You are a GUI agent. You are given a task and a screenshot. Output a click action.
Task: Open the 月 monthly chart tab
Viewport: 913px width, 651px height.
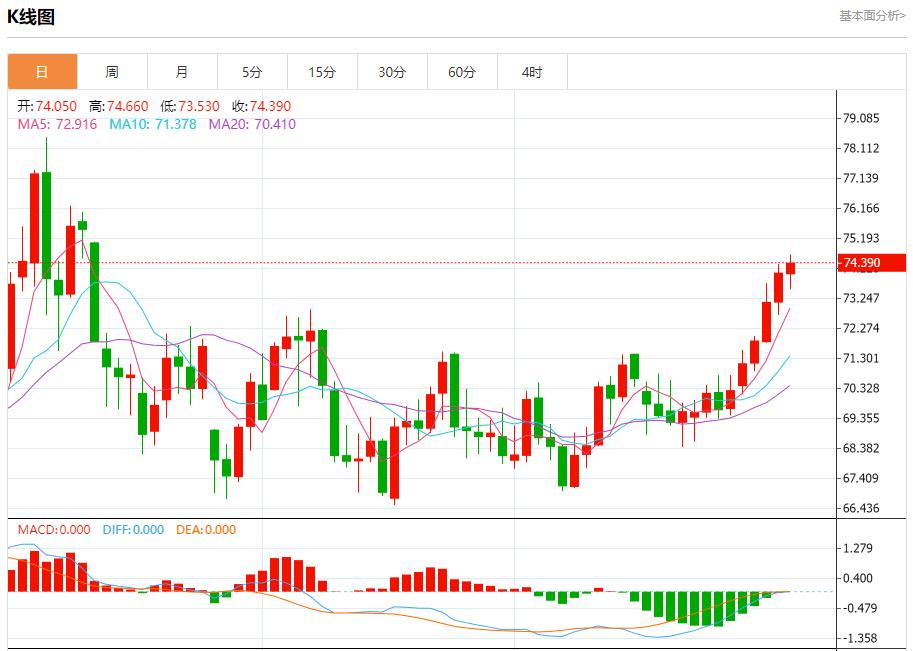182,72
